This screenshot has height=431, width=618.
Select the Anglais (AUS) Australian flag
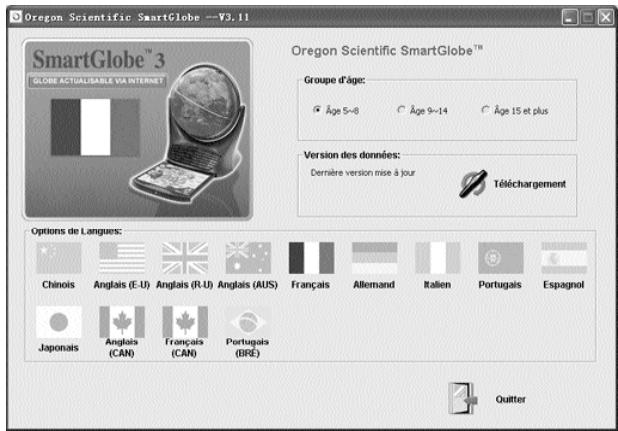(248, 258)
